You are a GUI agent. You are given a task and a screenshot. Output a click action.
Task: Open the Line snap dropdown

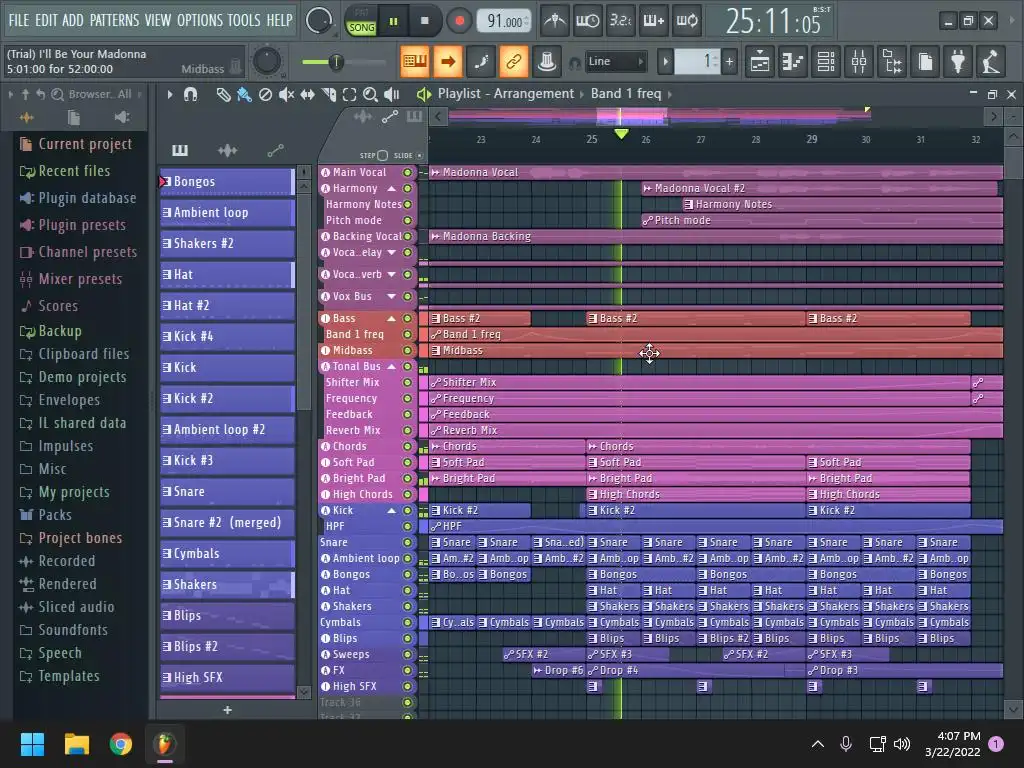(615, 62)
